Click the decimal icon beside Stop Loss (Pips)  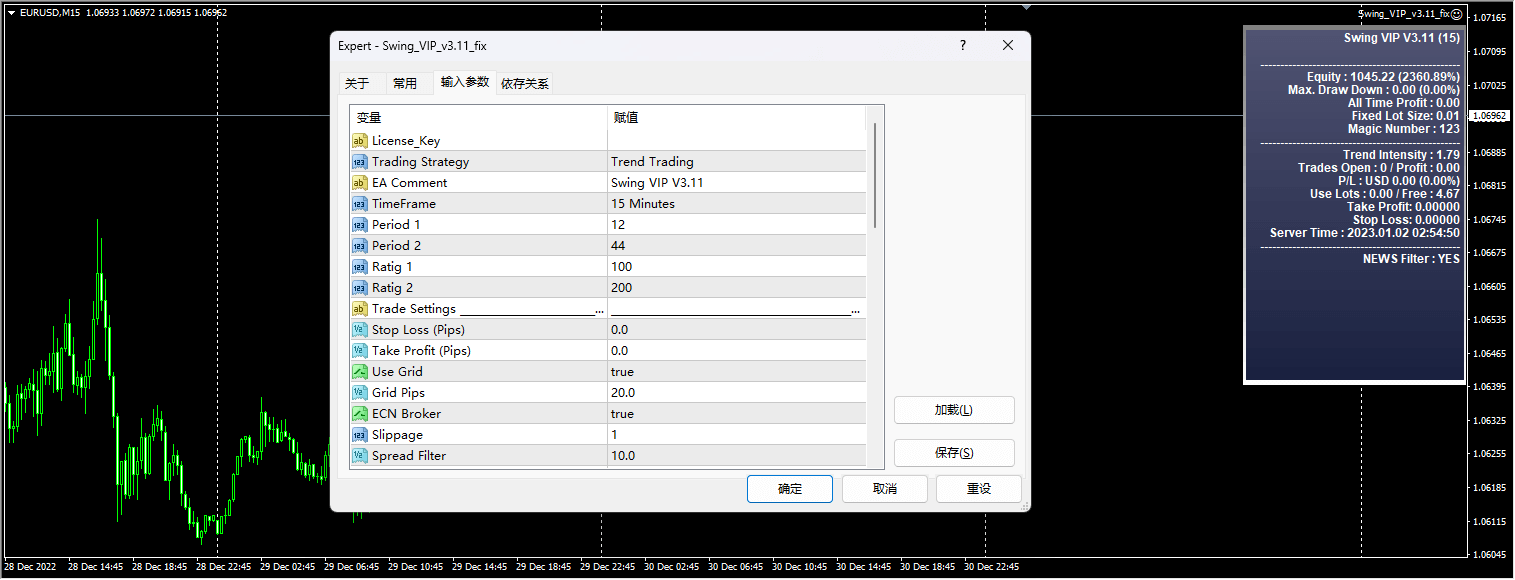360,329
